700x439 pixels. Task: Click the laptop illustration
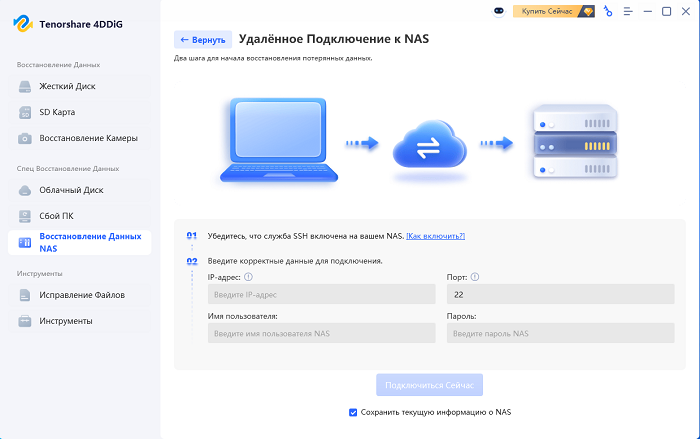[x=279, y=140]
